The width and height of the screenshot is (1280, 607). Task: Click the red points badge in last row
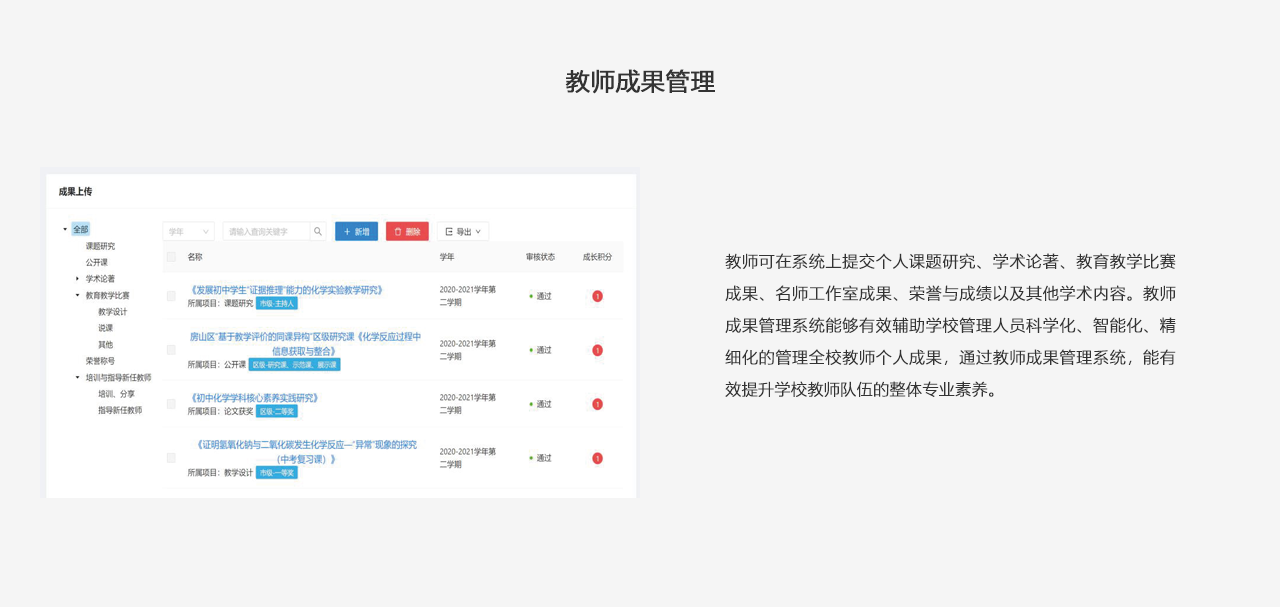597,458
